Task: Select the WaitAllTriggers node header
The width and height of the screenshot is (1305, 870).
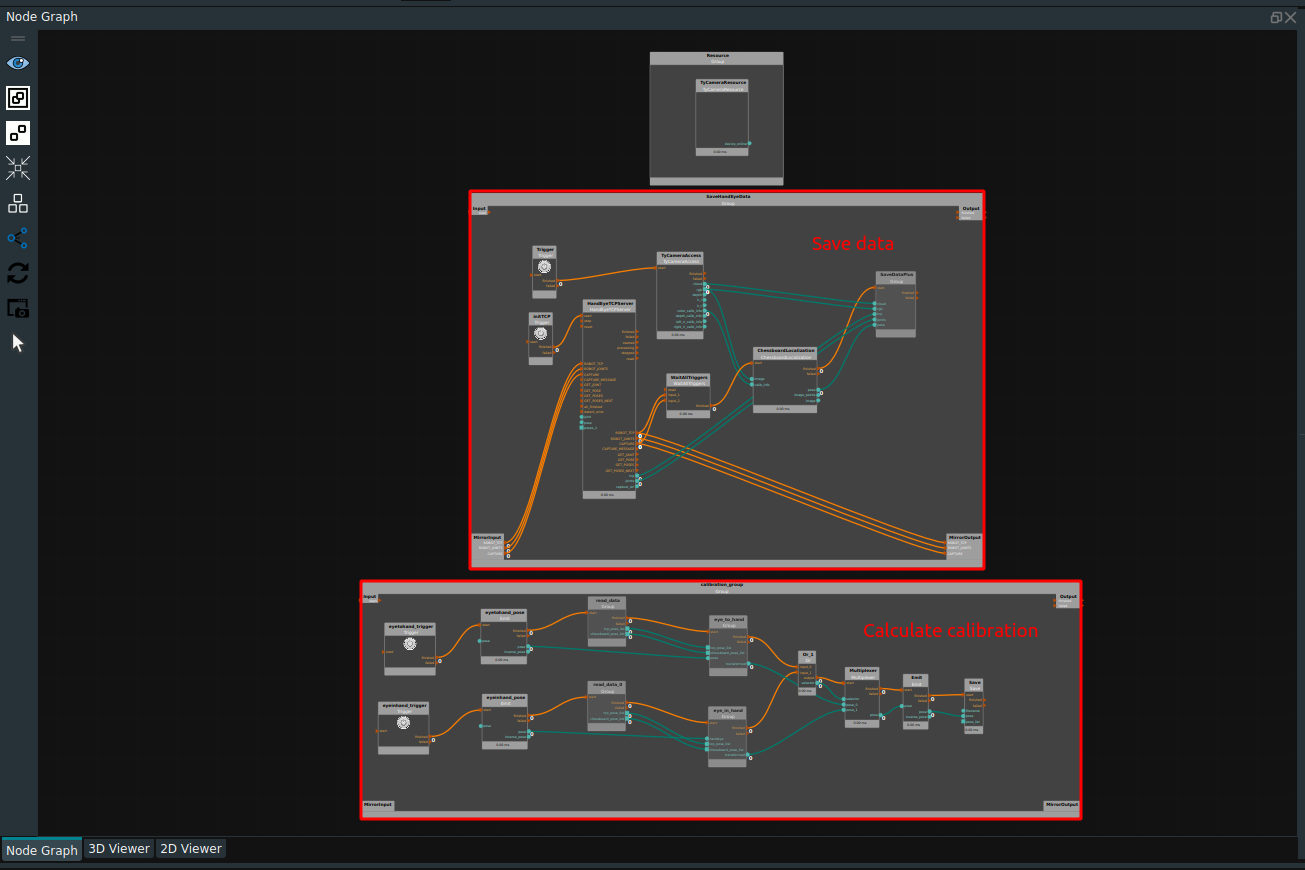Action: pyautogui.click(x=689, y=380)
